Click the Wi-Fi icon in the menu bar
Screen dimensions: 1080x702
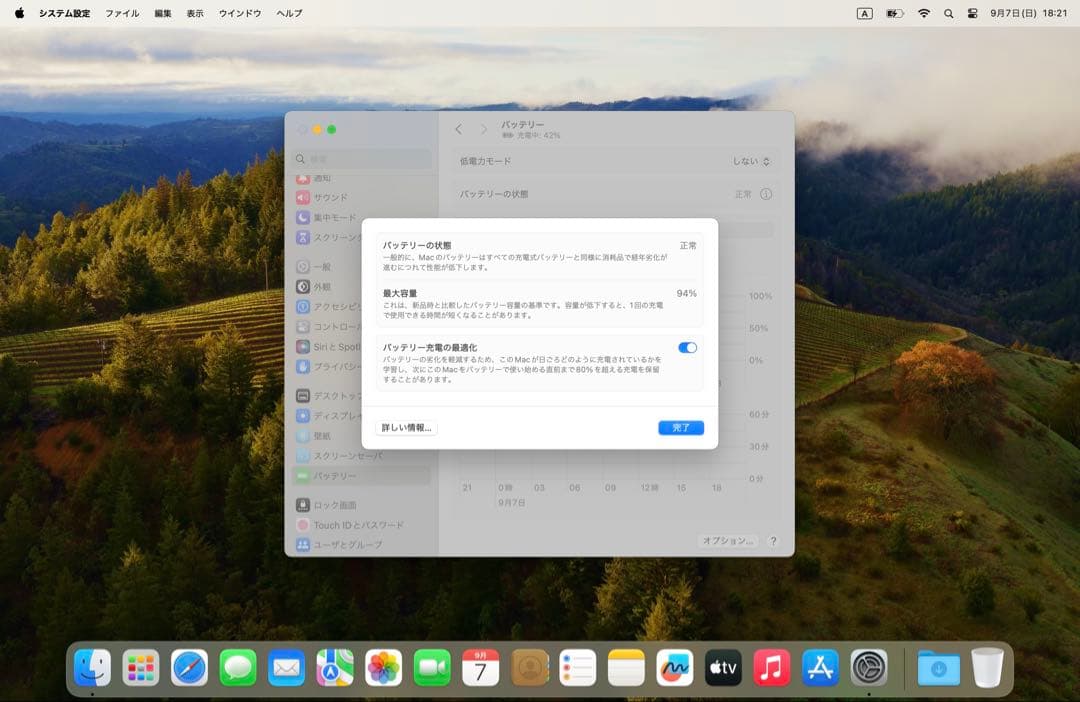pos(923,13)
